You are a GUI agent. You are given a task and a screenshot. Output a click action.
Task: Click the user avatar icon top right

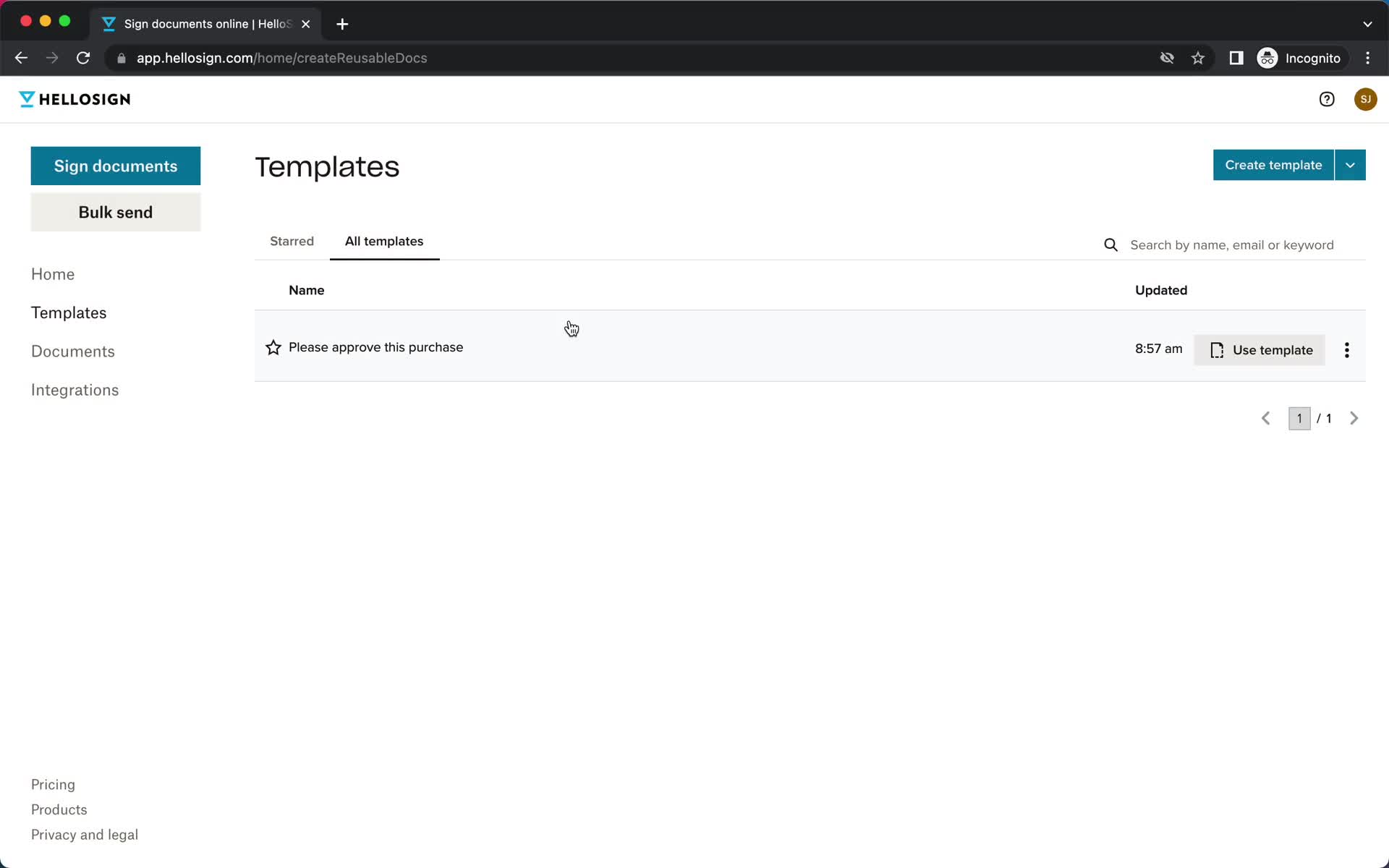coord(1366,99)
